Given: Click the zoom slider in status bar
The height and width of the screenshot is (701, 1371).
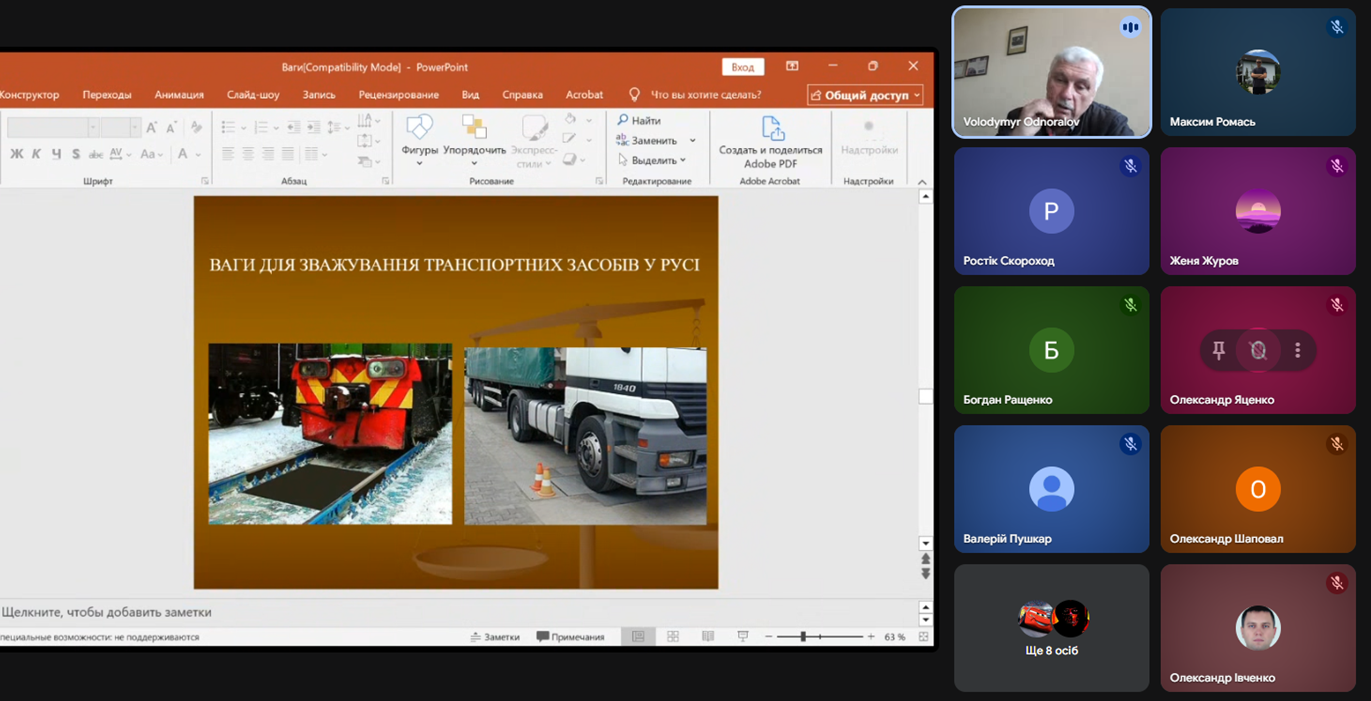Looking at the screenshot, I should [803, 637].
